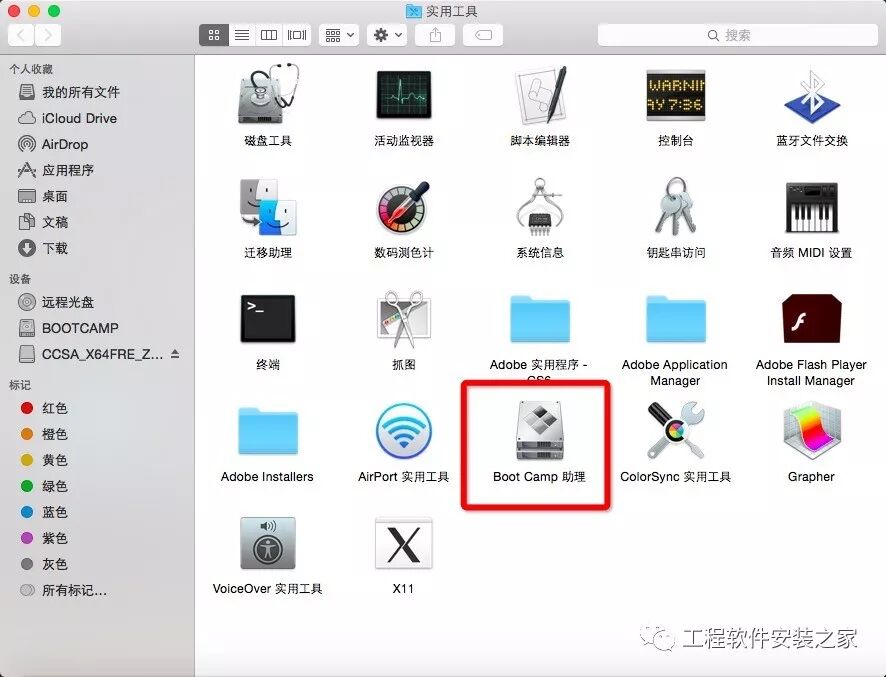Eject the CCSA_X64FRE volume
Screen dimensions: 886x677
tap(175, 354)
